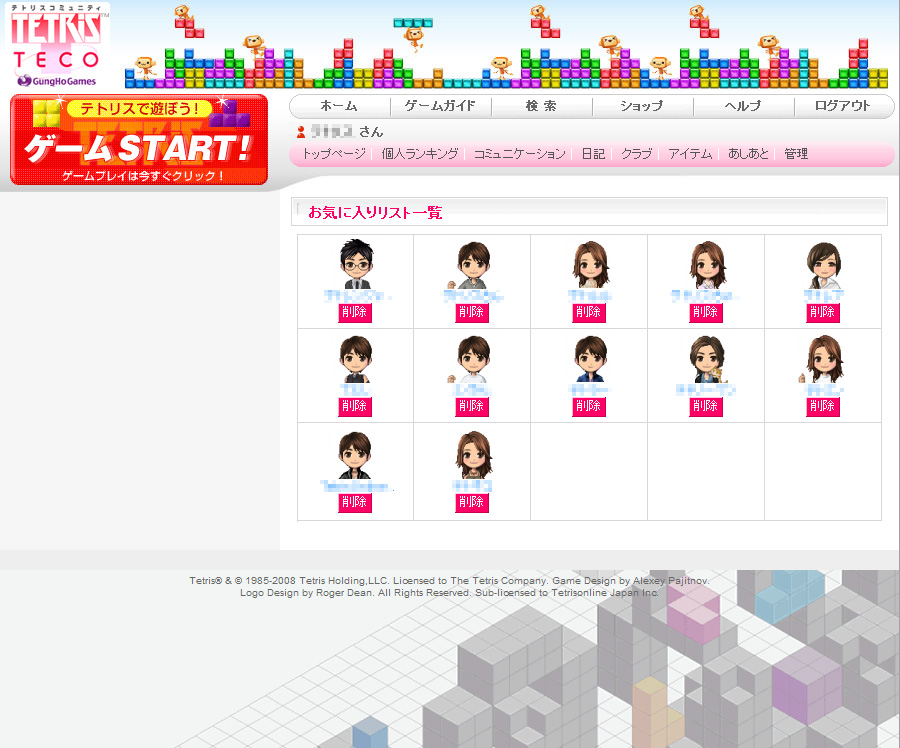Click the ゲームSTART! banner
The width and height of the screenshot is (900, 748).
pyautogui.click(x=139, y=139)
